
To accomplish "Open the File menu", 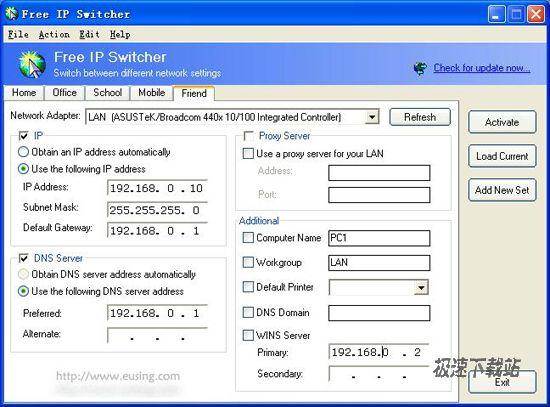I will (x=18, y=34).
